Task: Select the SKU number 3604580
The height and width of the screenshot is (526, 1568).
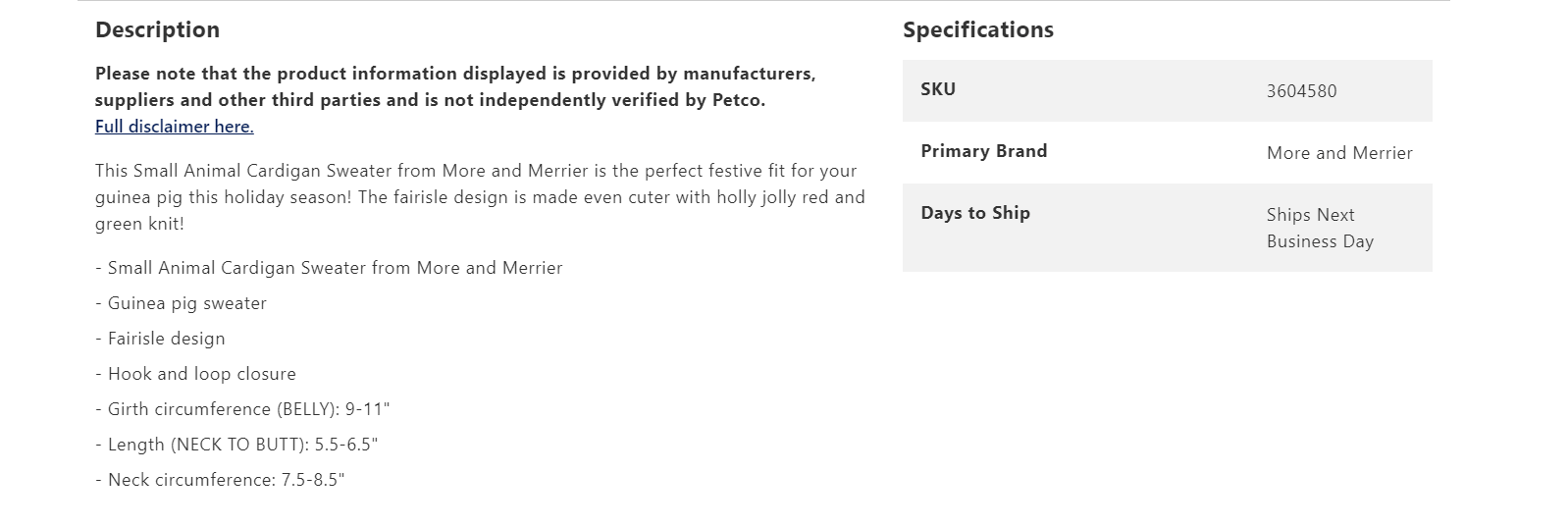Action: (x=1301, y=91)
